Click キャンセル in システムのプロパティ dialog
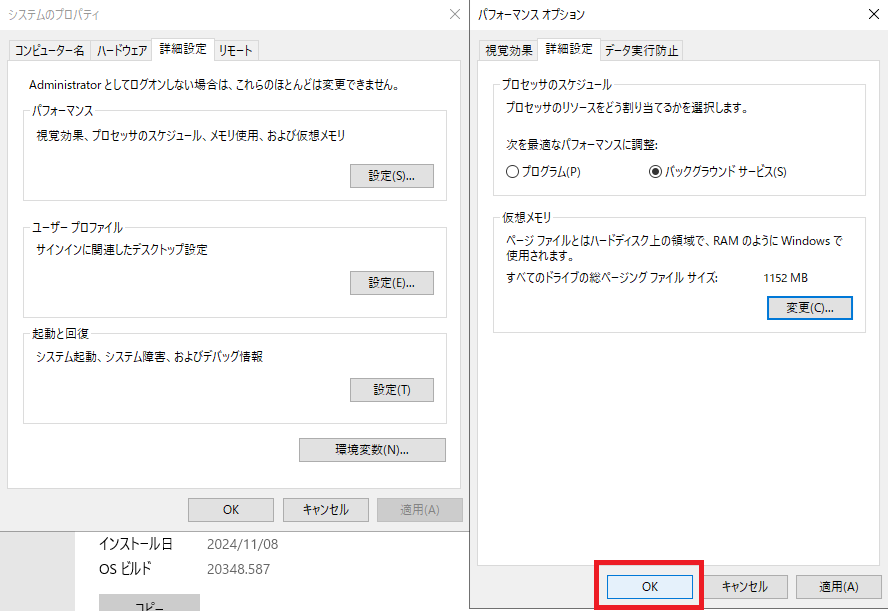The height and width of the screenshot is (611, 888). tap(325, 509)
